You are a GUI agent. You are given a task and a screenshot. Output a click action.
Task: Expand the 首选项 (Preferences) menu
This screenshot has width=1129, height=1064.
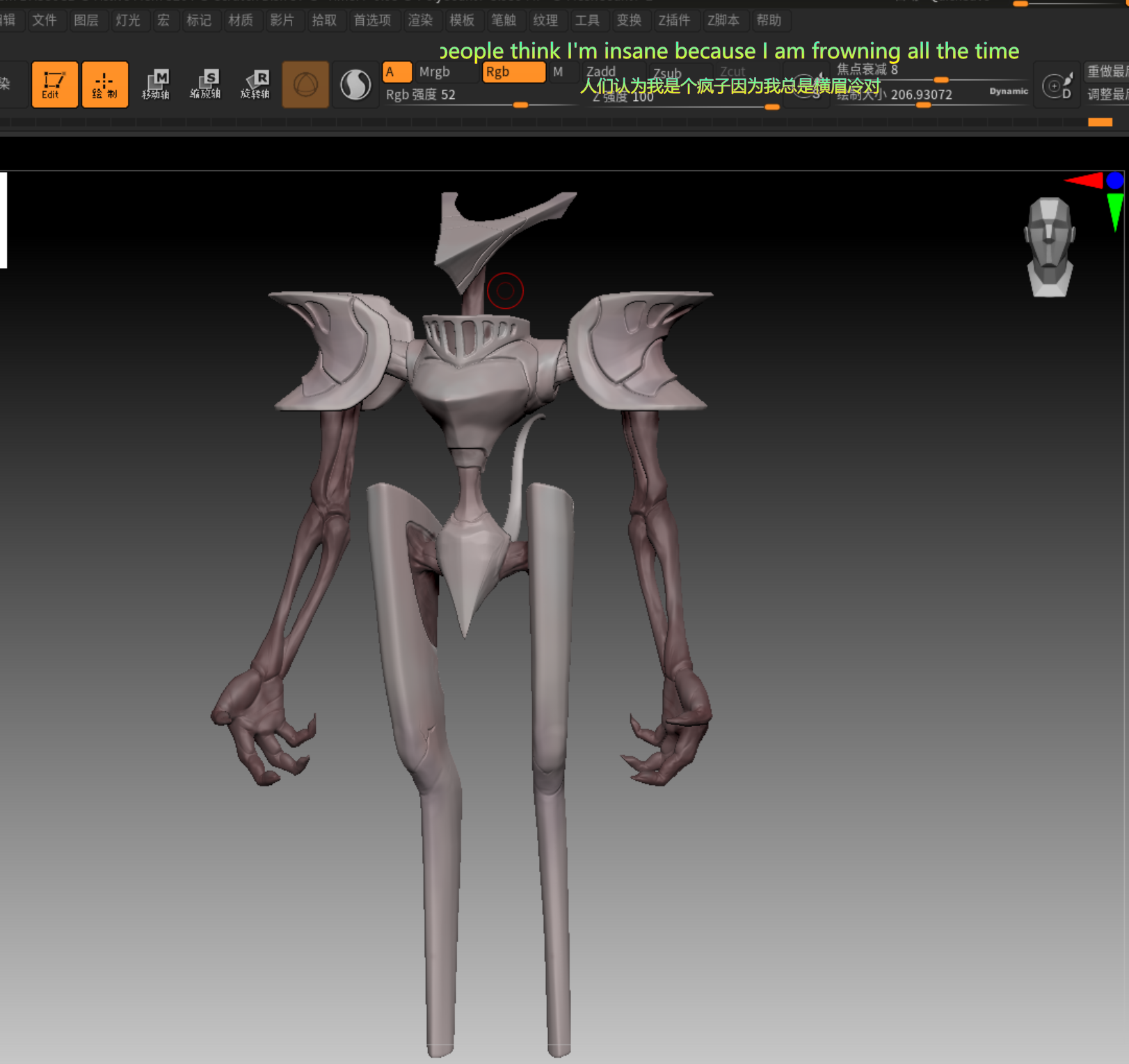372,20
